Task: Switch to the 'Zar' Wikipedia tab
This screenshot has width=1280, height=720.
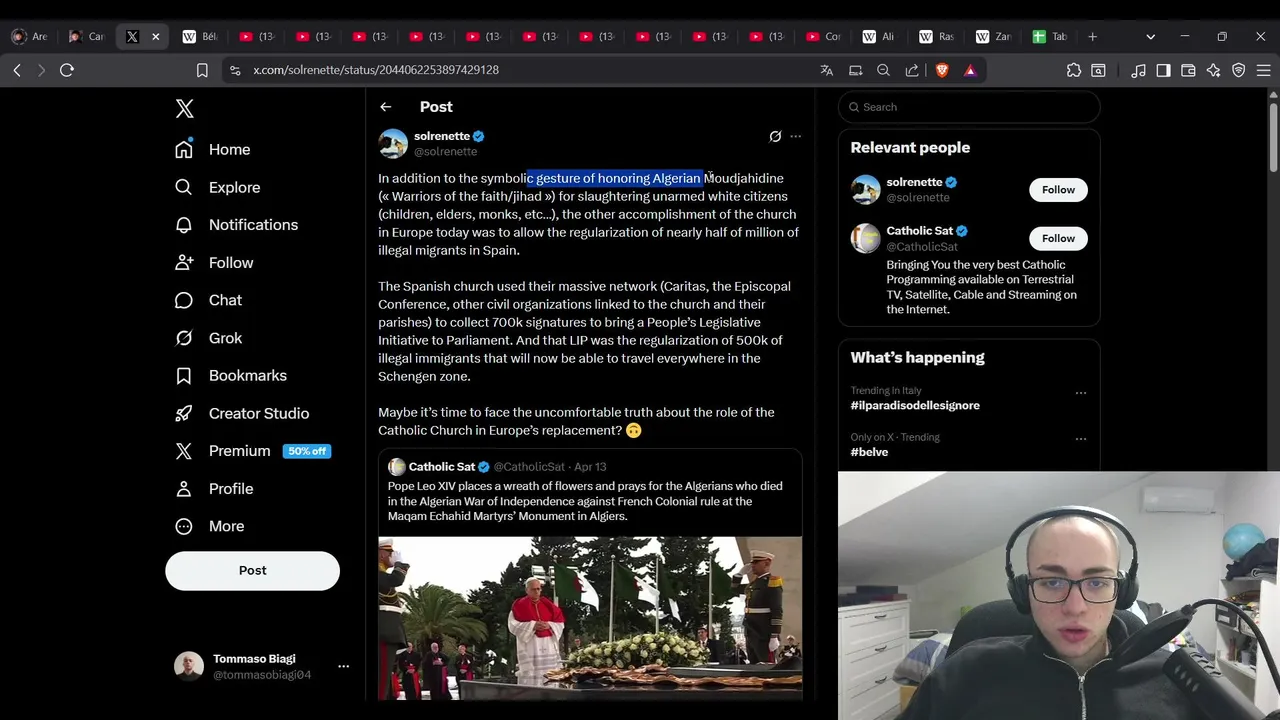Action: click(x=992, y=36)
